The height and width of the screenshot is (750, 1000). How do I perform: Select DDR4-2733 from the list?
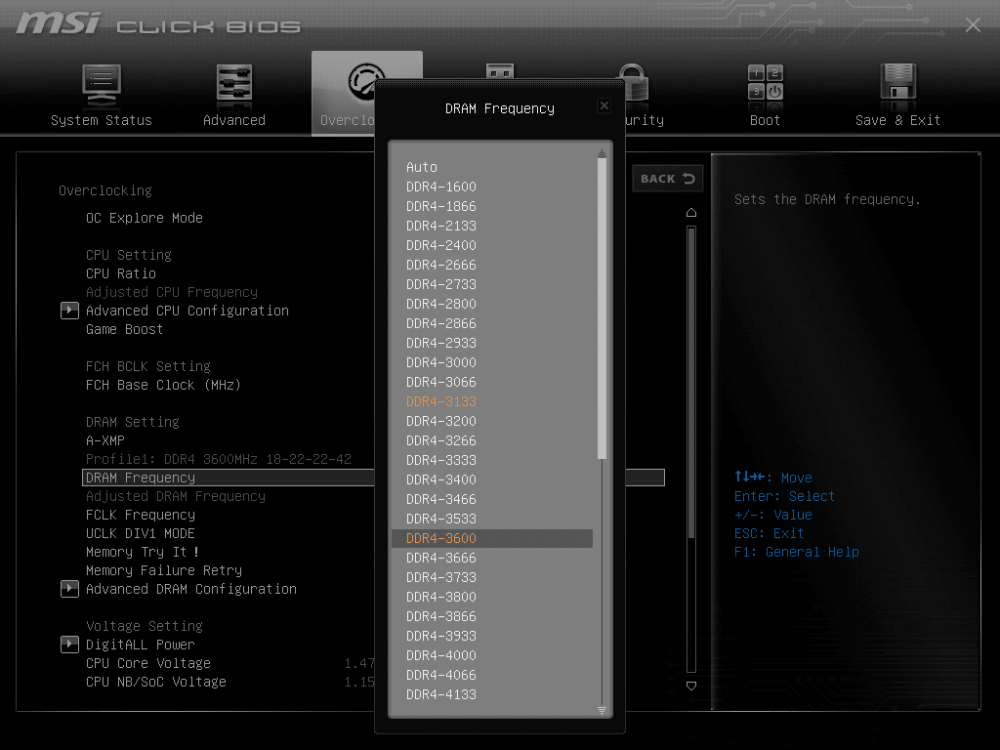pos(441,284)
